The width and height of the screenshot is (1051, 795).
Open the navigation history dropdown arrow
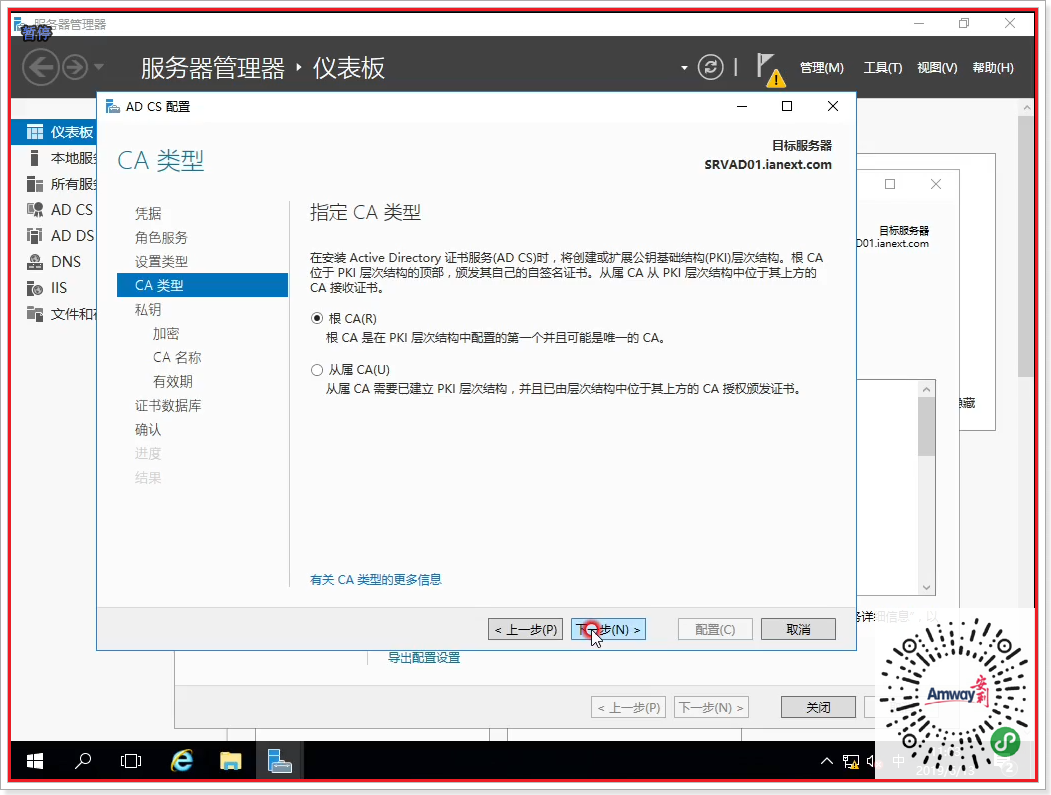[x=99, y=67]
